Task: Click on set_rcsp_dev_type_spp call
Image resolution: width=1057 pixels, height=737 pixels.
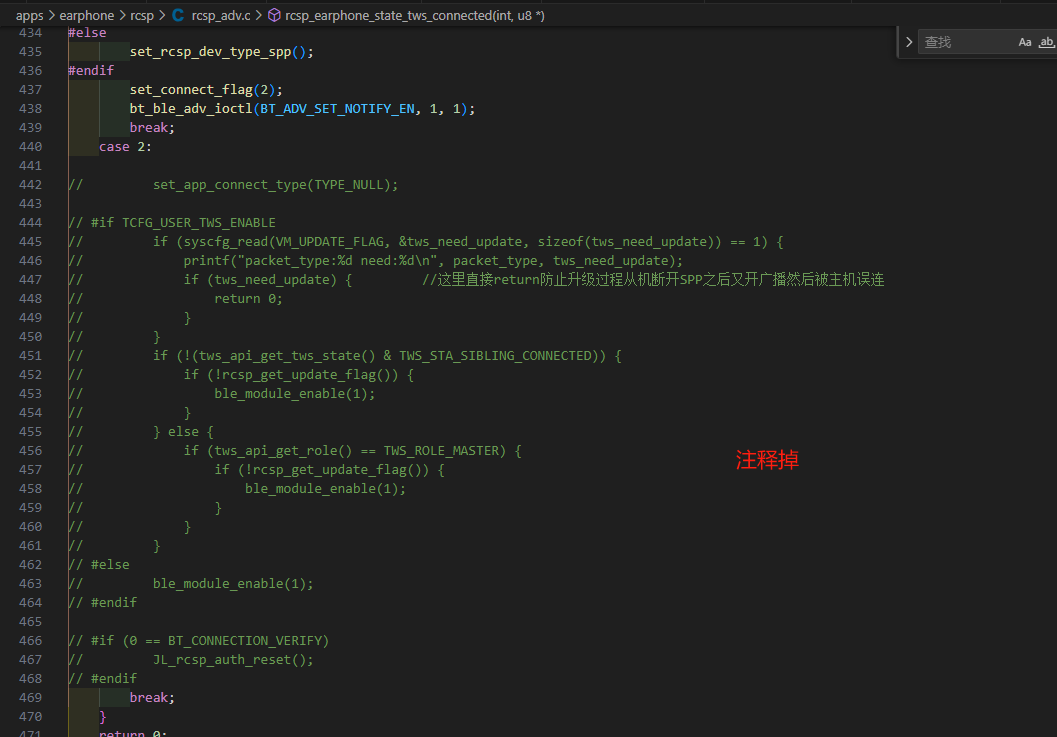Action: click(222, 51)
